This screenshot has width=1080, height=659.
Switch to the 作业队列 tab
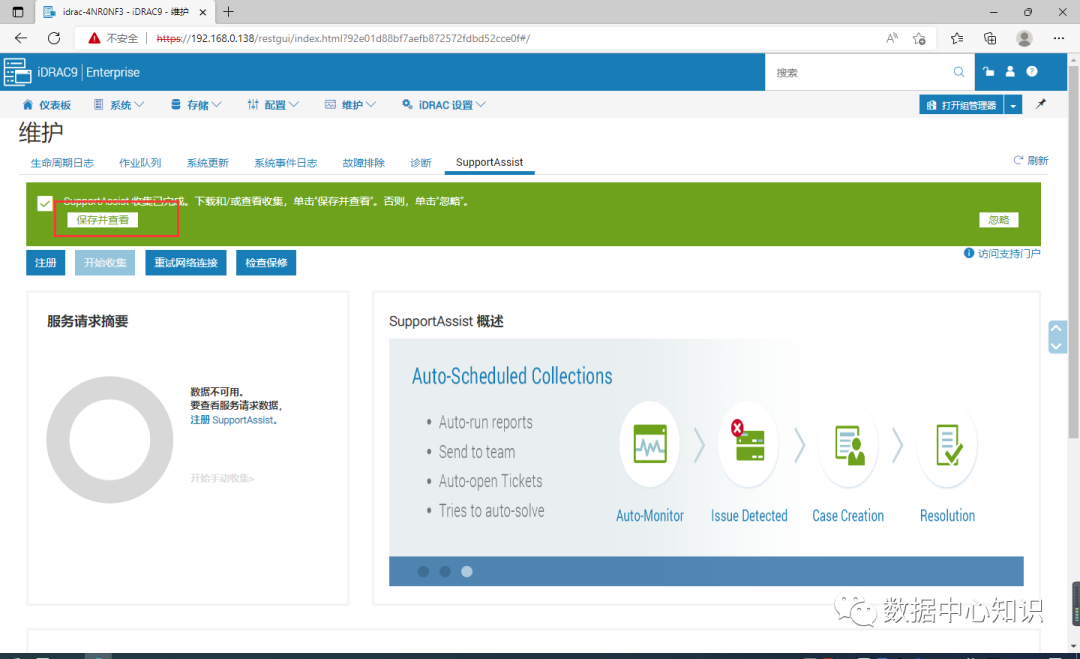pyautogui.click(x=140, y=163)
